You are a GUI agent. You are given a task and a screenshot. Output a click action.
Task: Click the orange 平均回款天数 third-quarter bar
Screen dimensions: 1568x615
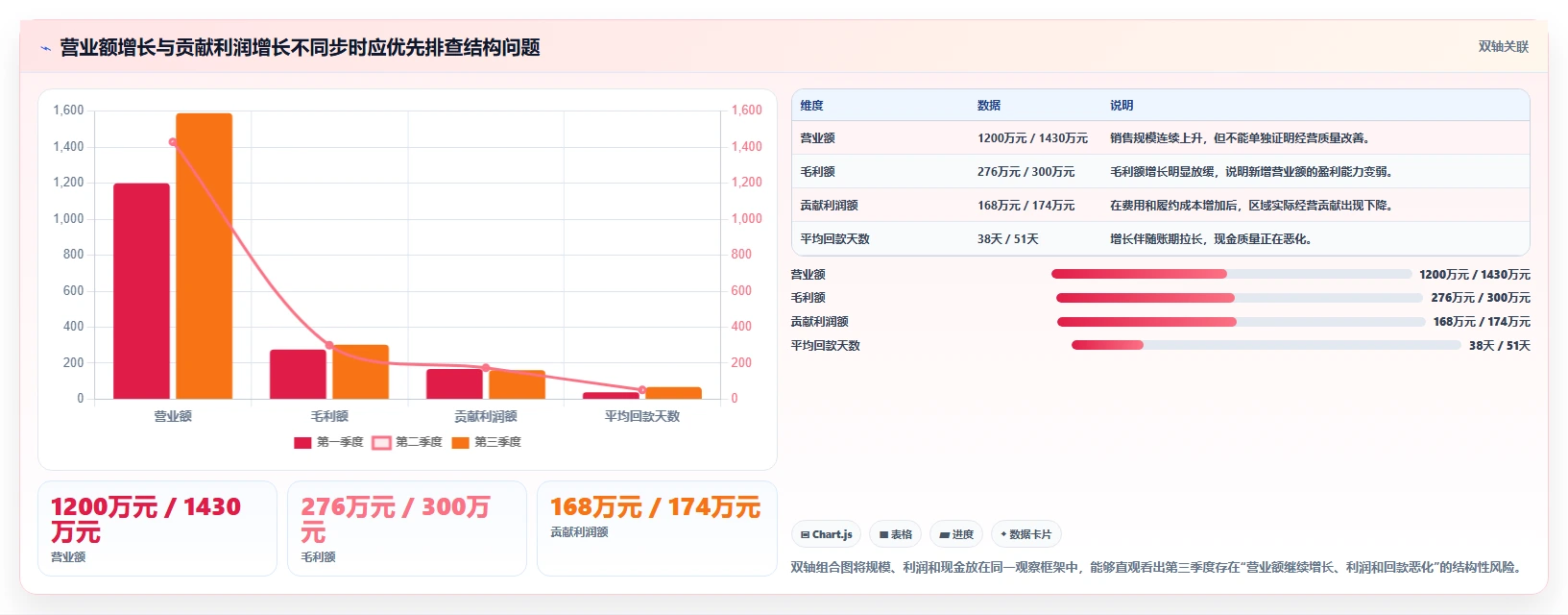(673, 393)
